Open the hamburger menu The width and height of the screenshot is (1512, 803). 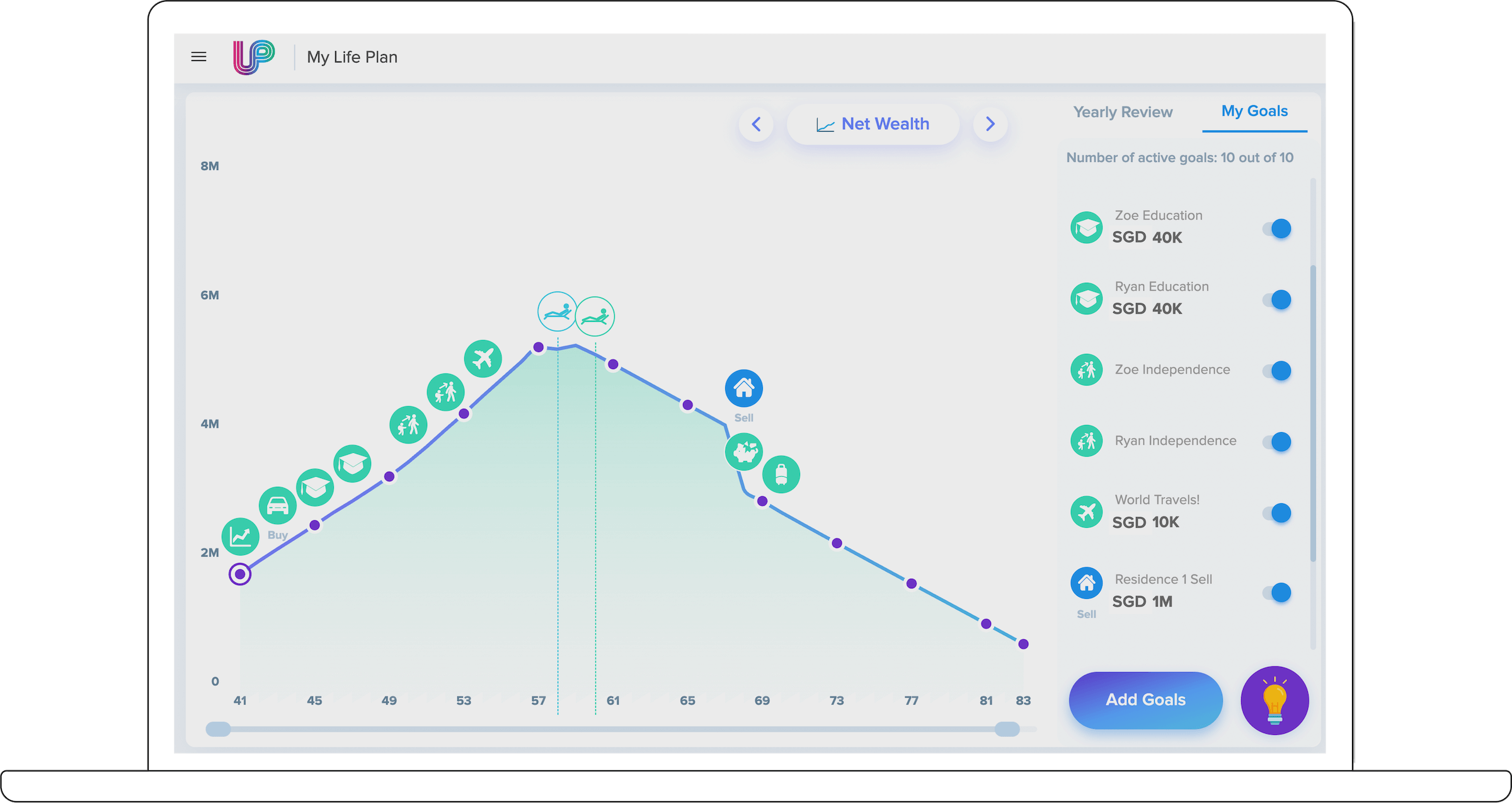click(x=198, y=57)
